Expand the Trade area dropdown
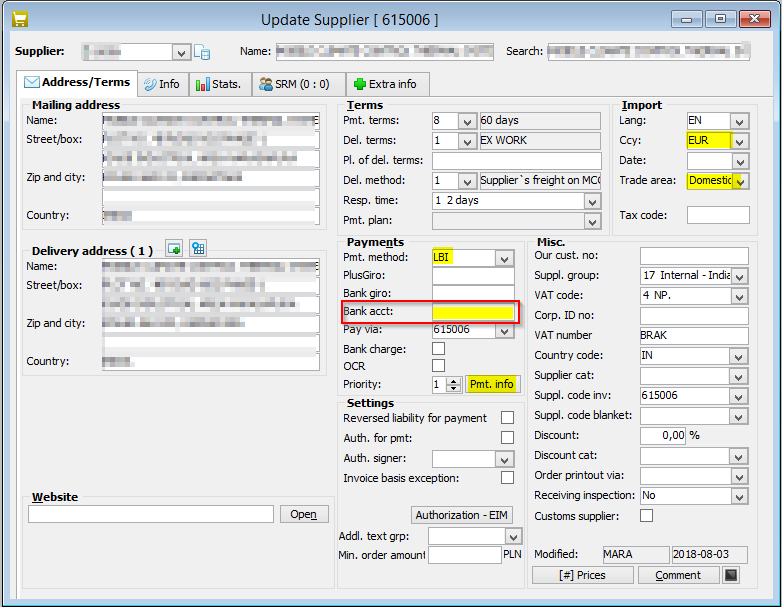Screen dimensions: 782x607 pyautogui.click(x=739, y=181)
